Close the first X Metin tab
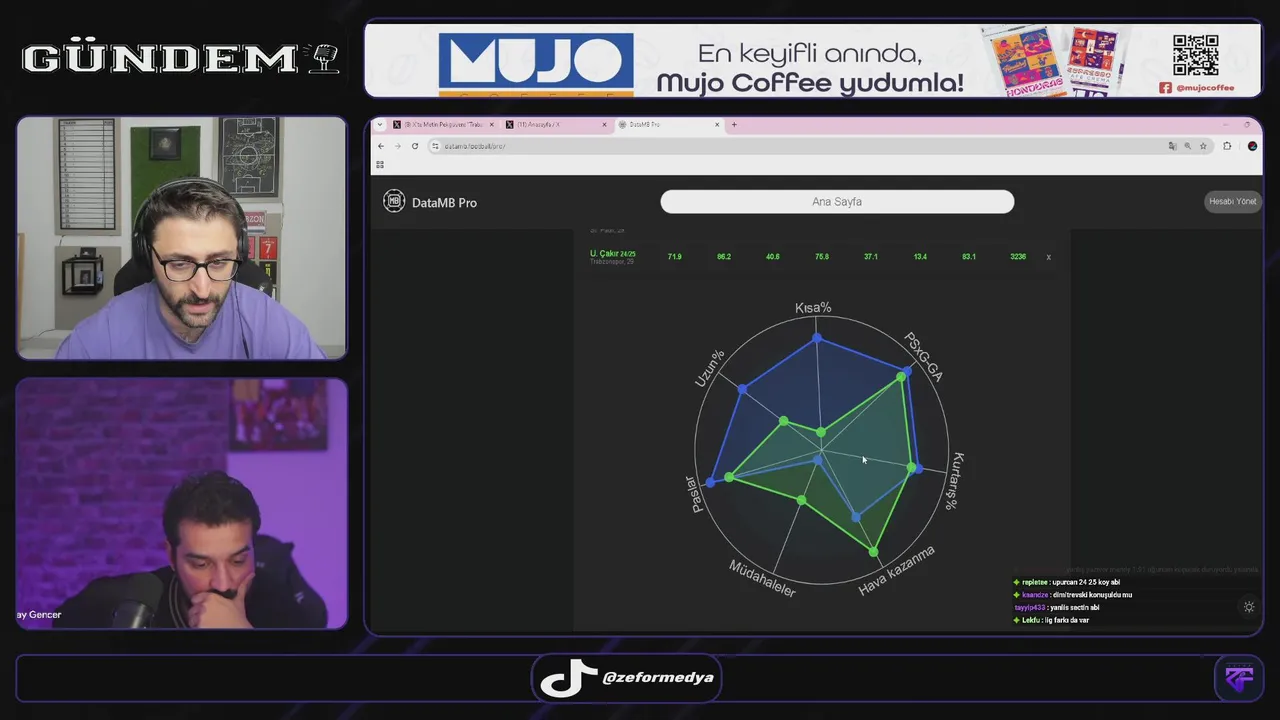The height and width of the screenshot is (720, 1280). [491, 125]
